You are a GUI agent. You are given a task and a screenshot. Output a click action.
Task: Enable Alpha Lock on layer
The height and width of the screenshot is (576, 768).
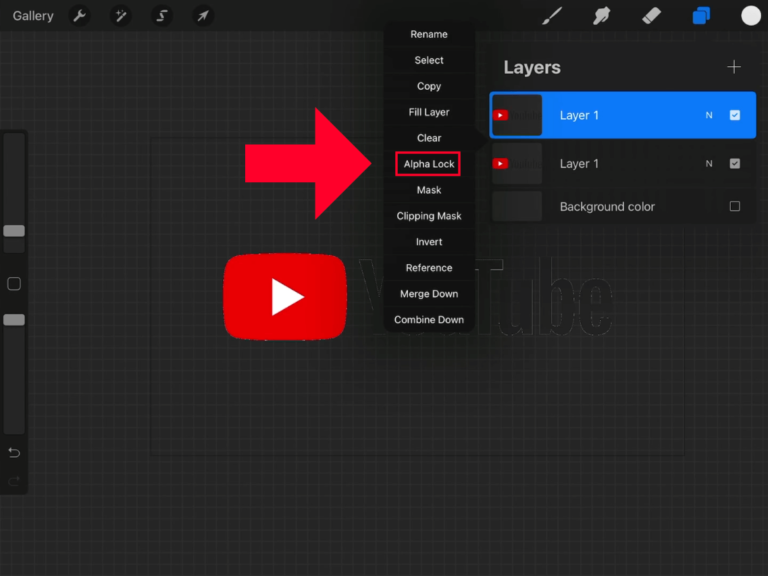(x=429, y=164)
